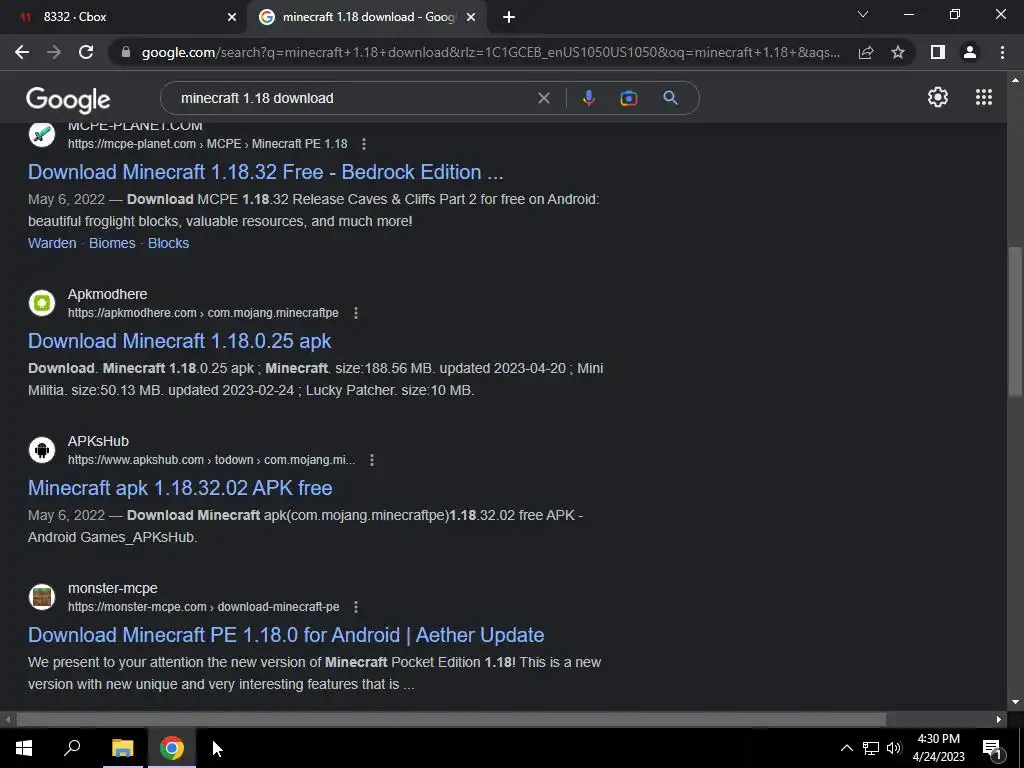Share this page from address bar
This screenshot has width=1024, height=768.
pos(866,52)
